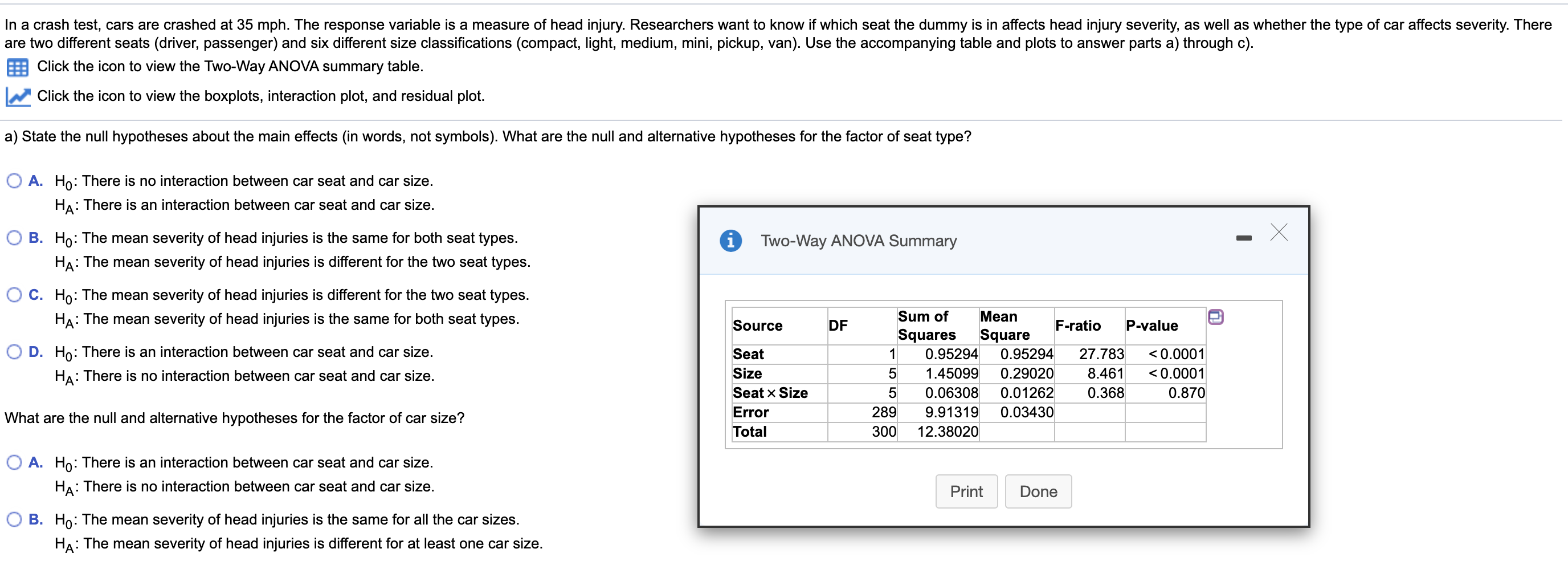Screen dimensions: 1568x561
Task: Click the 'Click the icon to view the Two-Way ANOVA summary table' text
Action: [x=230, y=66]
